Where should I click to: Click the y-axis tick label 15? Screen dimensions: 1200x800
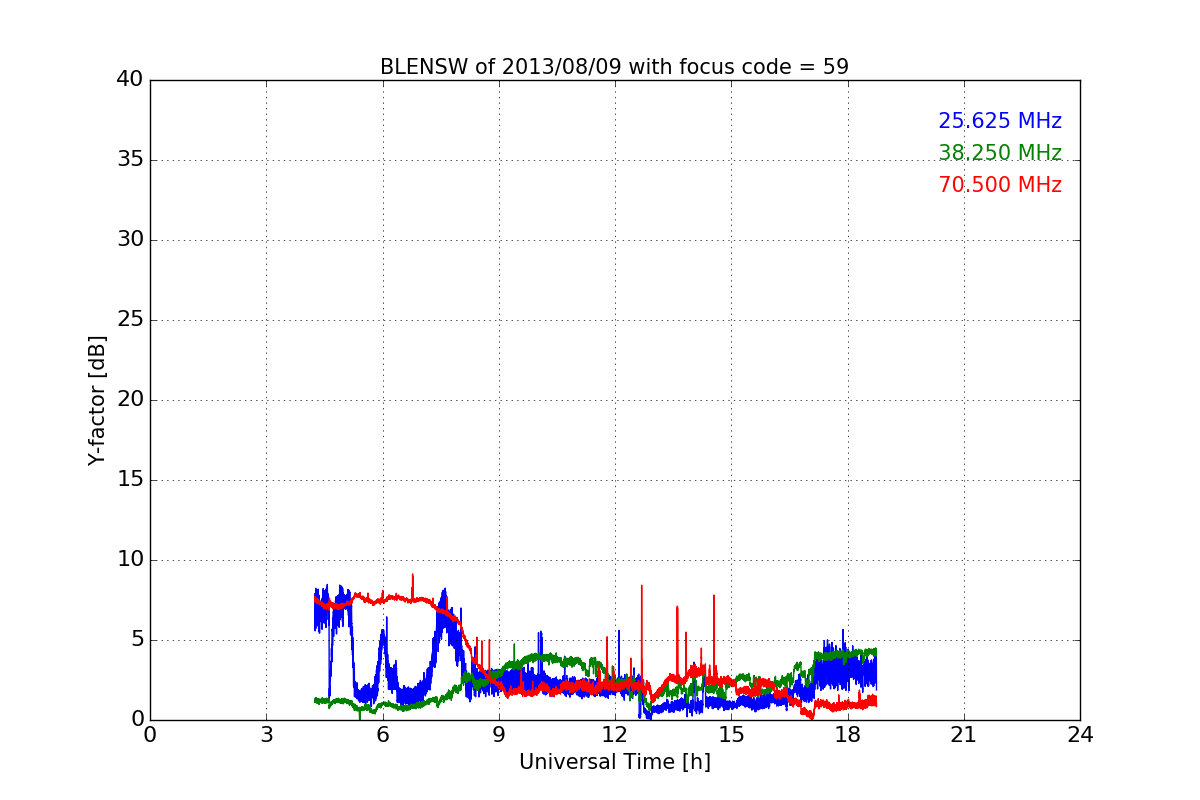pyautogui.click(x=130, y=480)
